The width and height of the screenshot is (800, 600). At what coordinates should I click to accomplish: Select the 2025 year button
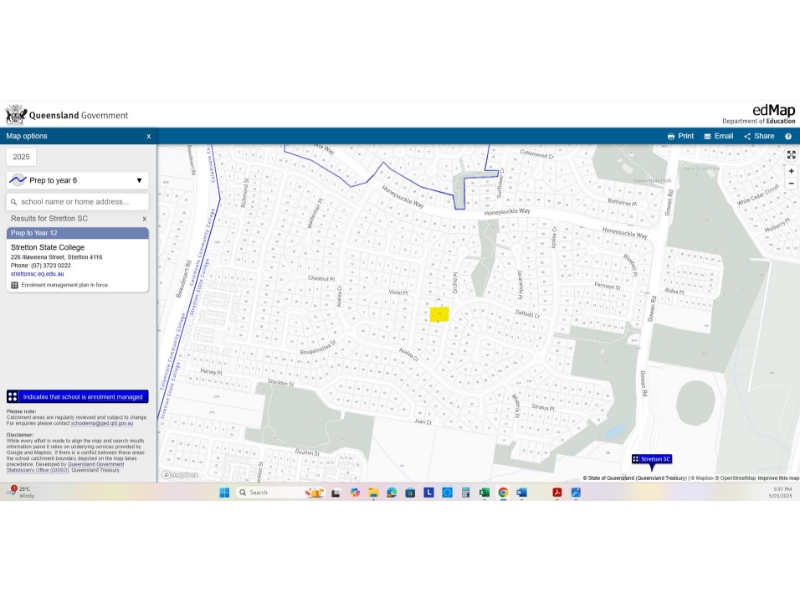21,157
